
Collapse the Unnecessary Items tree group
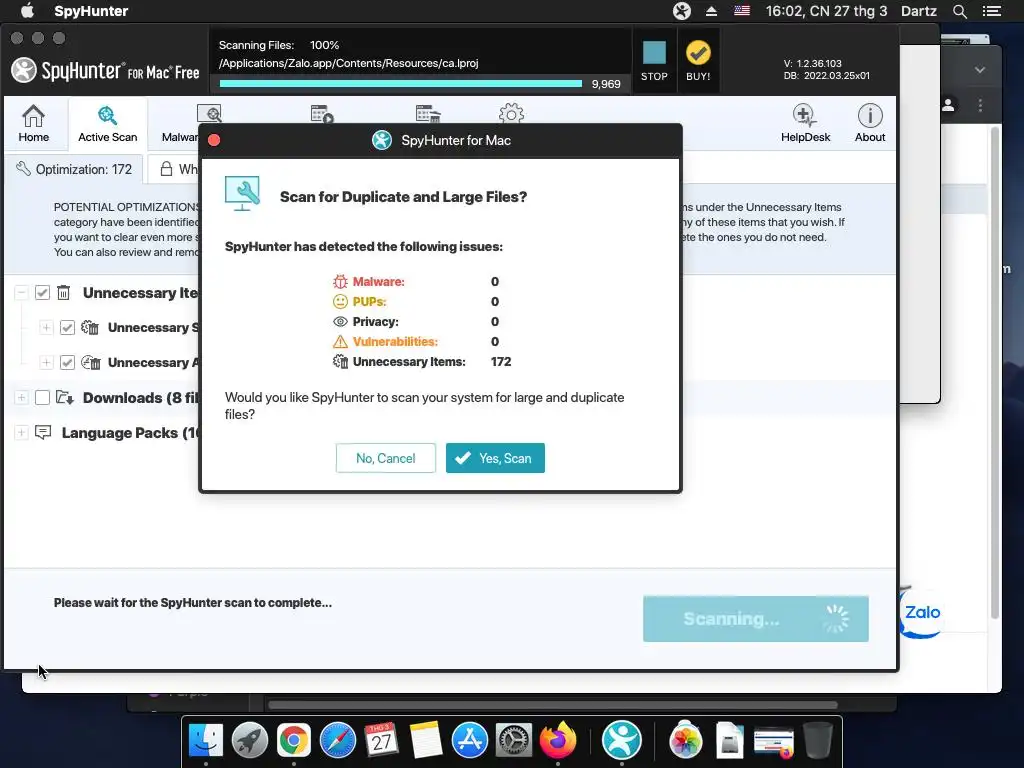tap(21, 293)
